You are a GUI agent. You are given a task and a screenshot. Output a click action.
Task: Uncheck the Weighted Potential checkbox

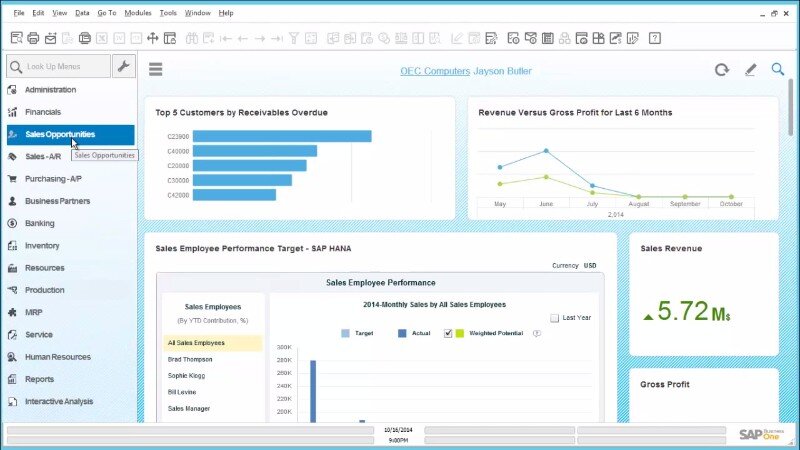click(x=447, y=333)
